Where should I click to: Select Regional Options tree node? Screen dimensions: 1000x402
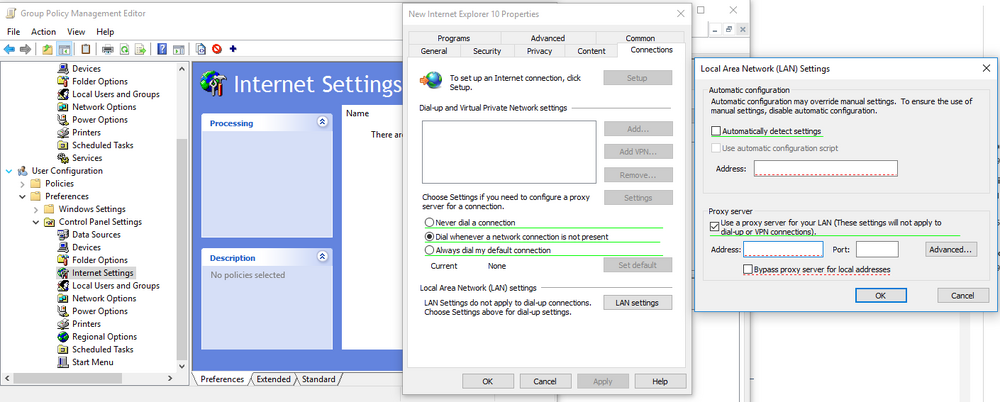coord(104,337)
